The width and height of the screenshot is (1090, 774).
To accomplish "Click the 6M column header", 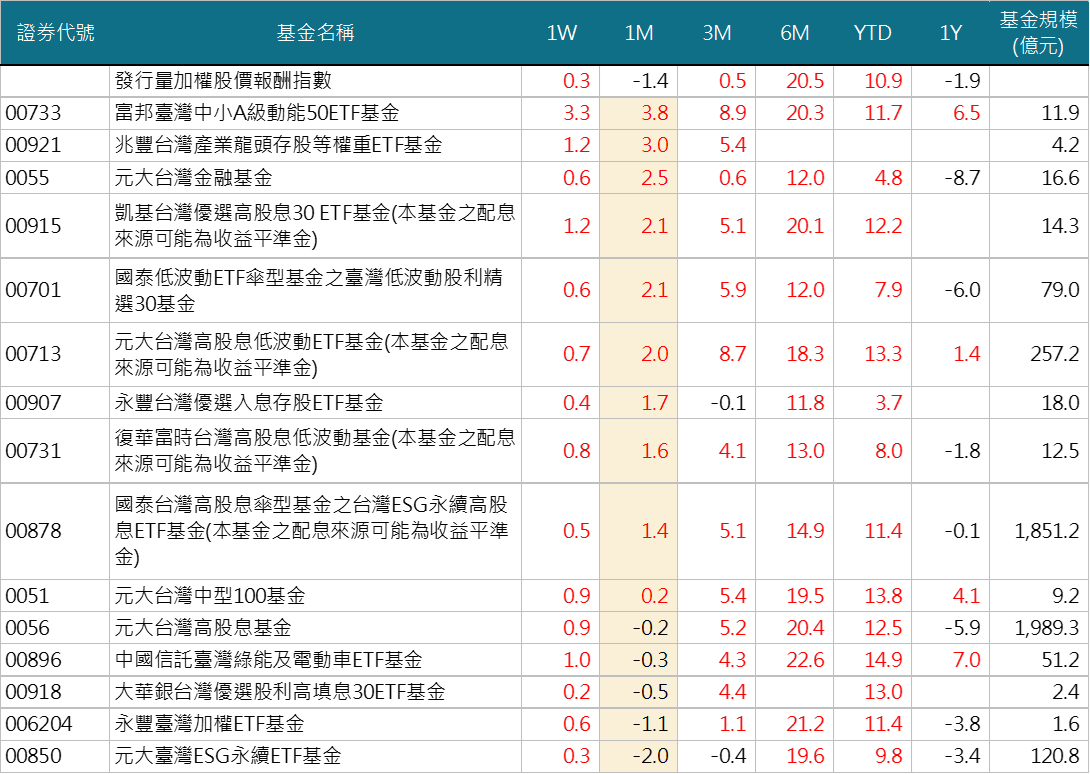I will [795, 33].
